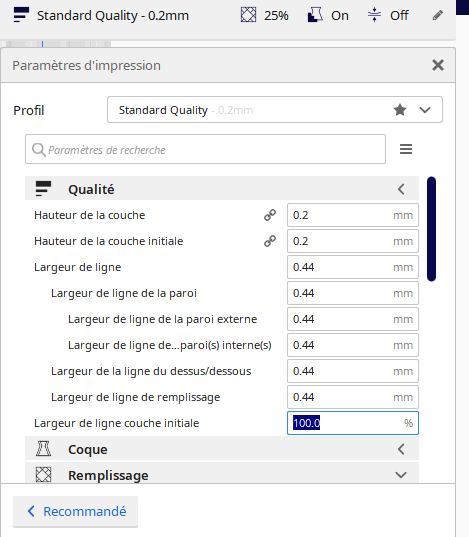
Task: Click the star icon in Profil selector
Action: [400, 110]
